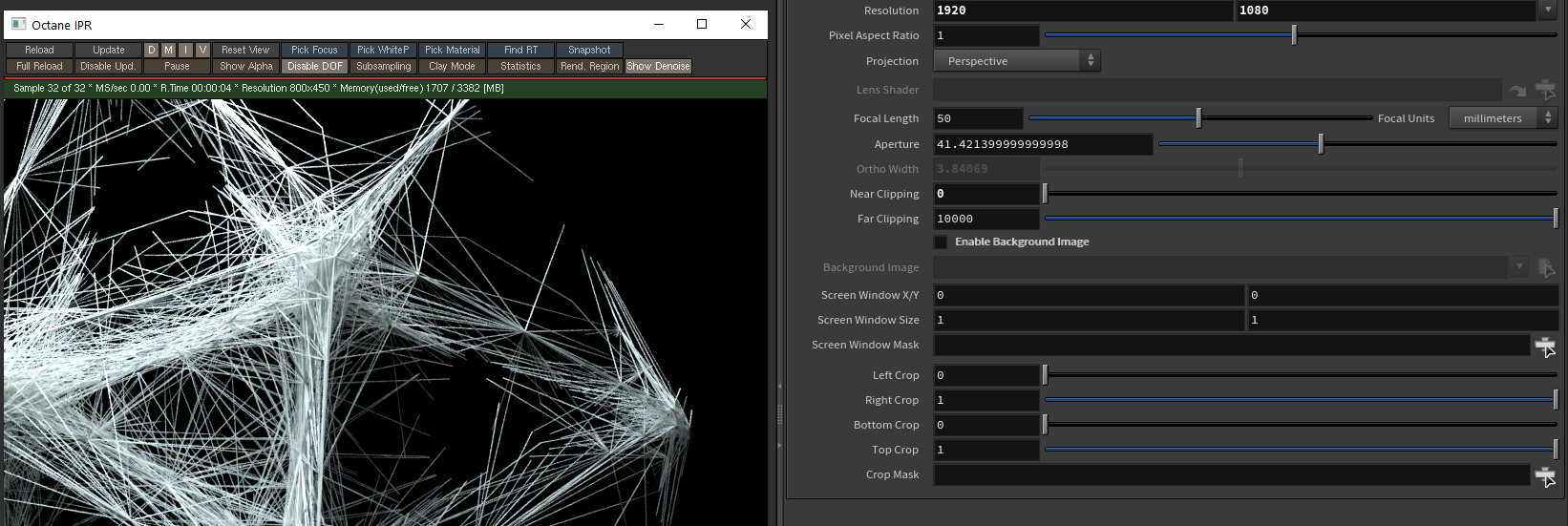
Task: Click Reset View in Octane IPR
Action: [x=245, y=50]
